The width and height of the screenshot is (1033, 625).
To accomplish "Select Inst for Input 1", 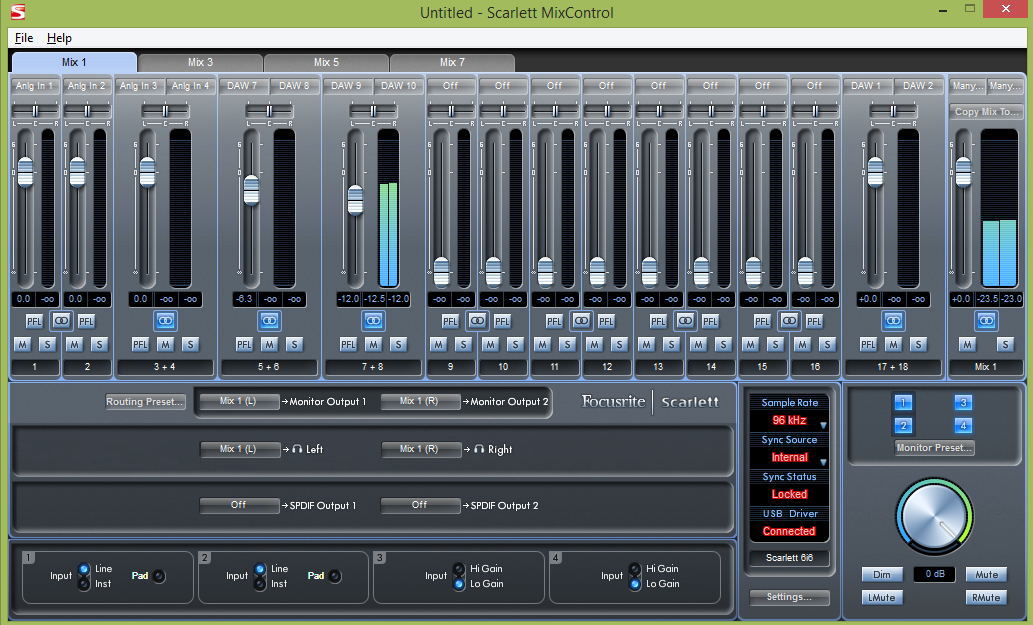I will [x=84, y=584].
